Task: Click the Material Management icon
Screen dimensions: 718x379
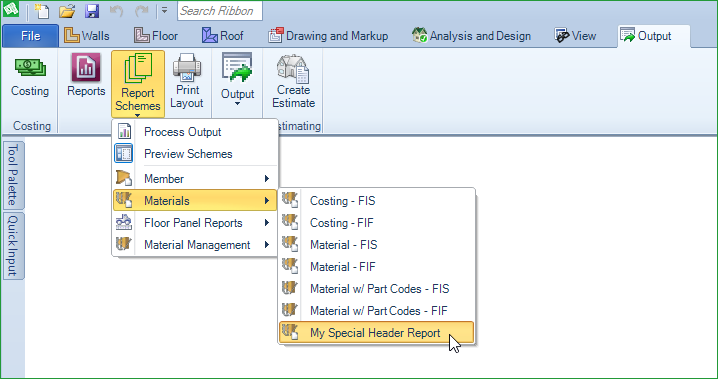Action: coord(124,244)
